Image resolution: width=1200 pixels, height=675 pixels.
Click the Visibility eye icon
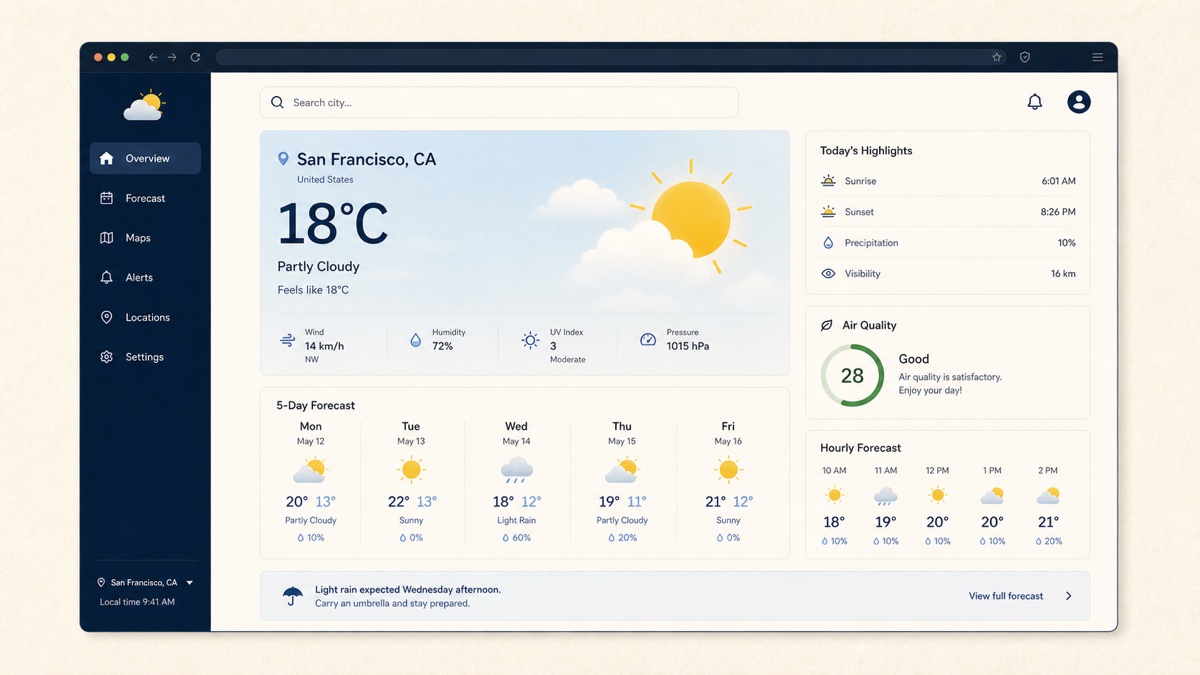click(x=828, y=273)
